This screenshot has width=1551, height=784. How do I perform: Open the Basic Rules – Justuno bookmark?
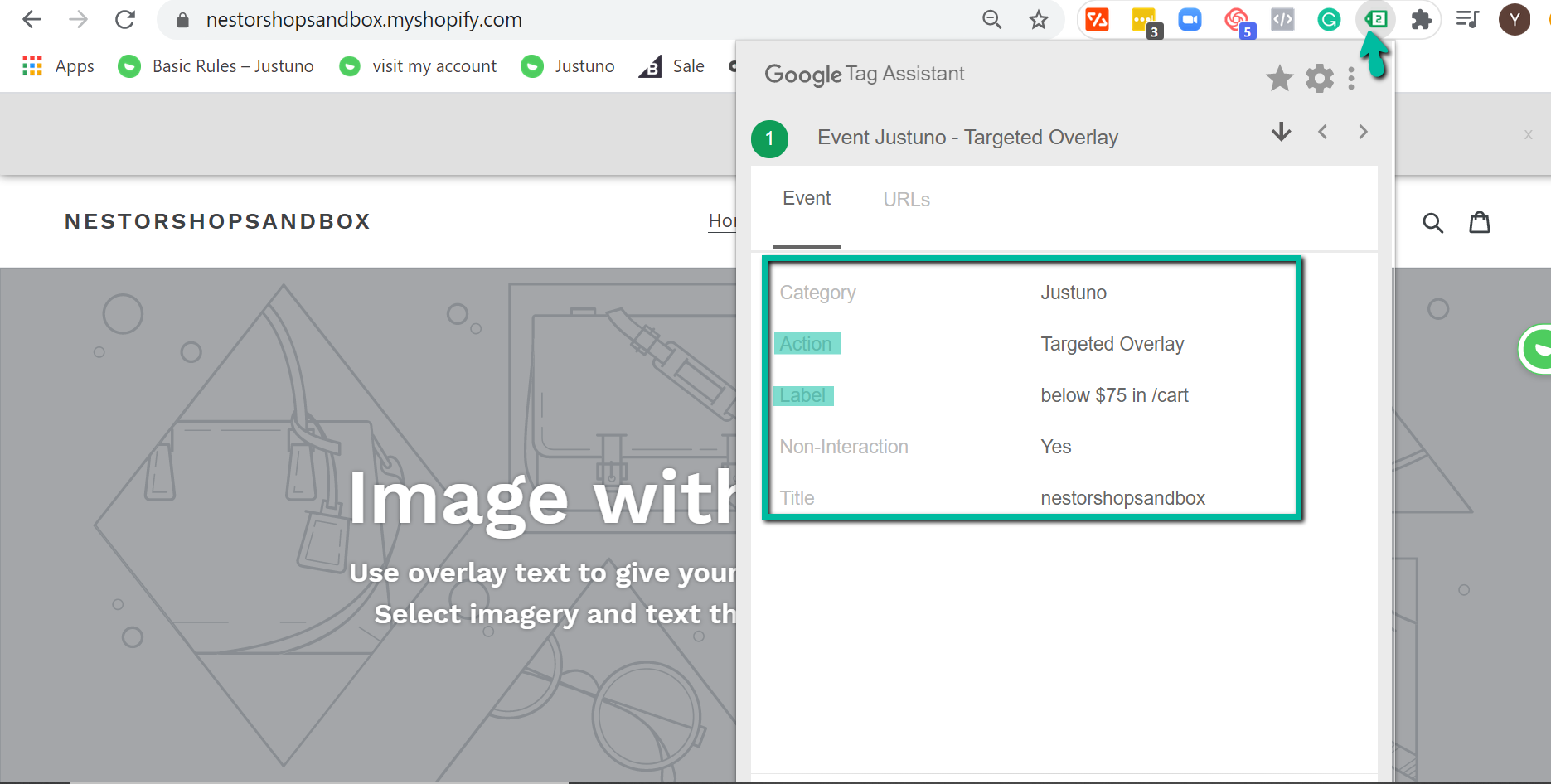click(x=216, y=66)
